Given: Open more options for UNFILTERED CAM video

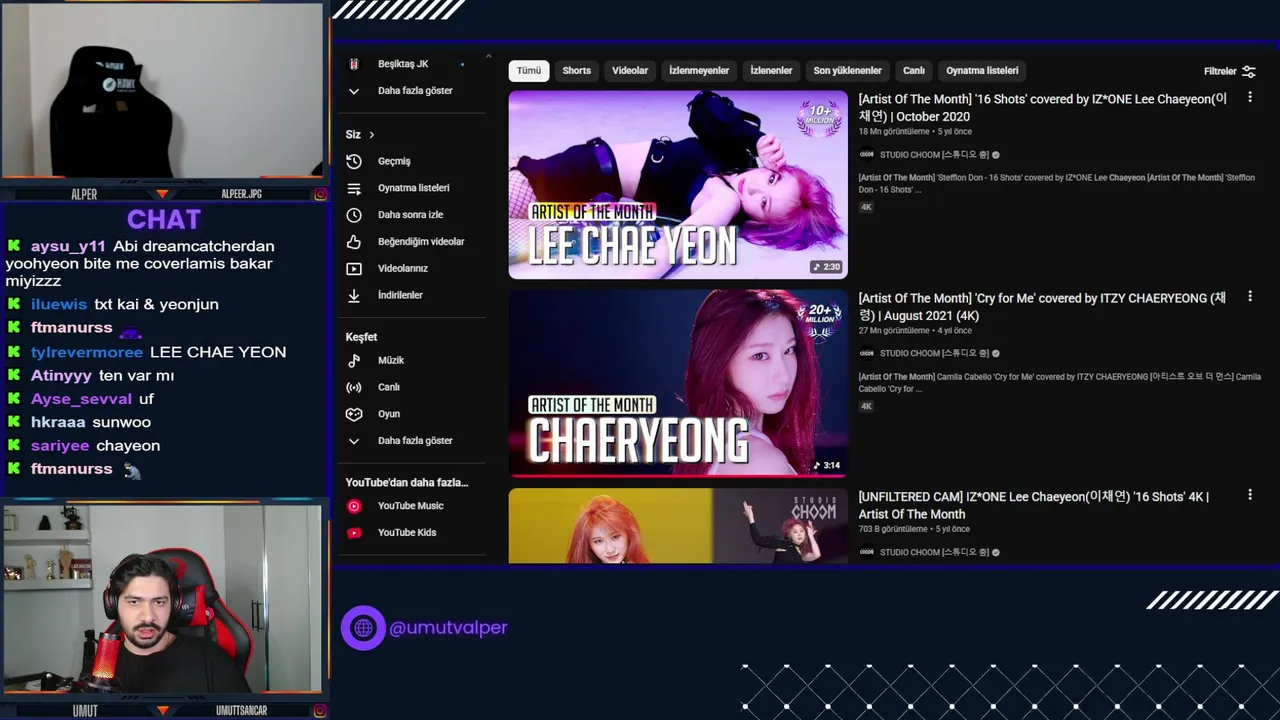Looking at the screenshot, I should tap(1249, 495).
